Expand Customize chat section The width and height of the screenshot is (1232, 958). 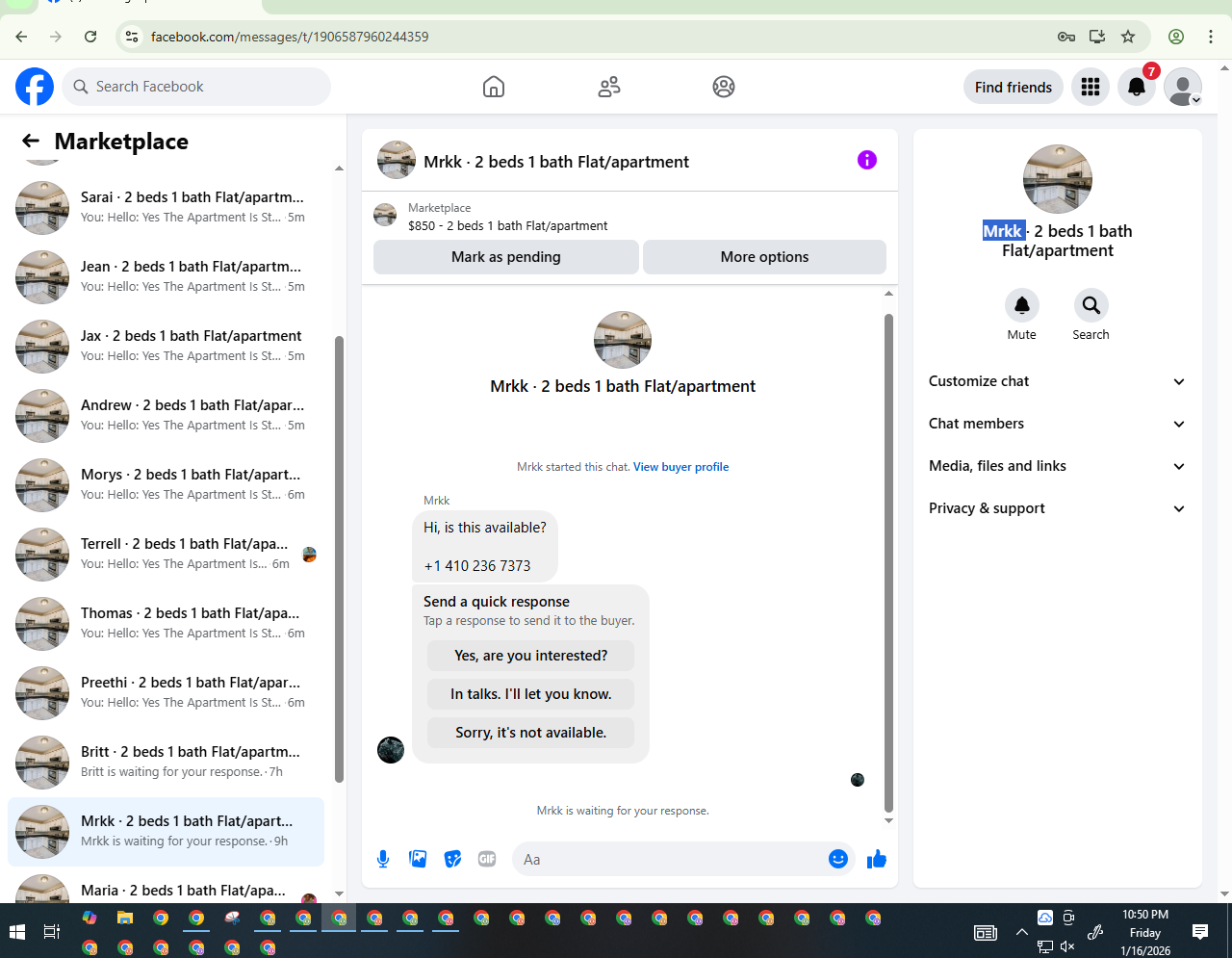pyautogui.click(x=1057, y=381)
